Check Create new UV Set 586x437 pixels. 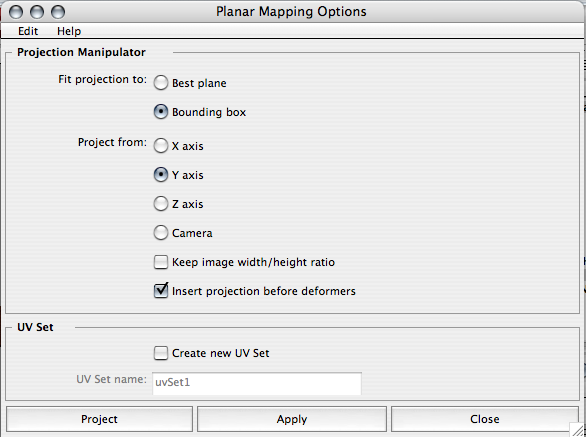161,353
